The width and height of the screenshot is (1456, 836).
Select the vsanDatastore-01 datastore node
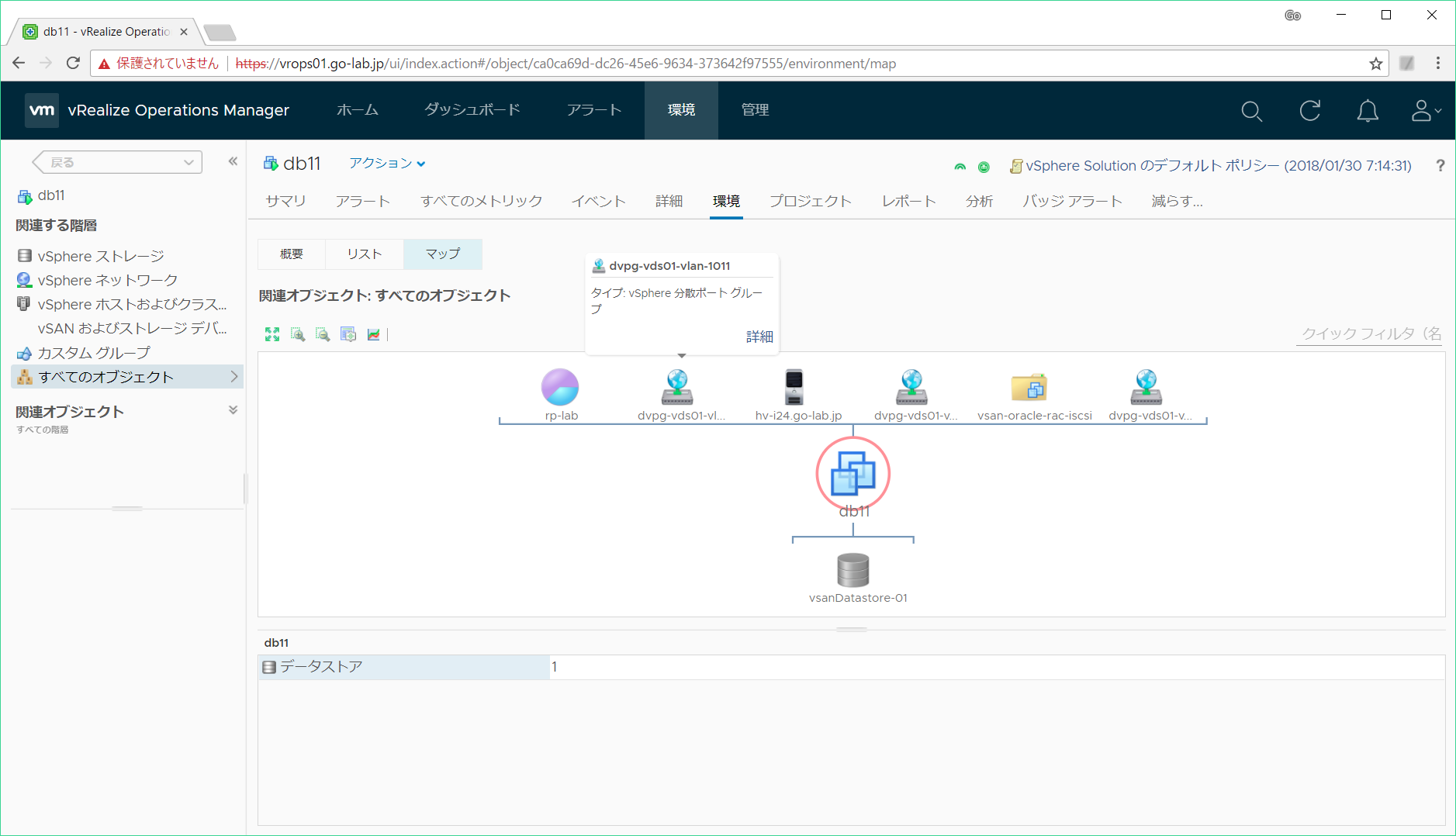[x=853, y=571]
